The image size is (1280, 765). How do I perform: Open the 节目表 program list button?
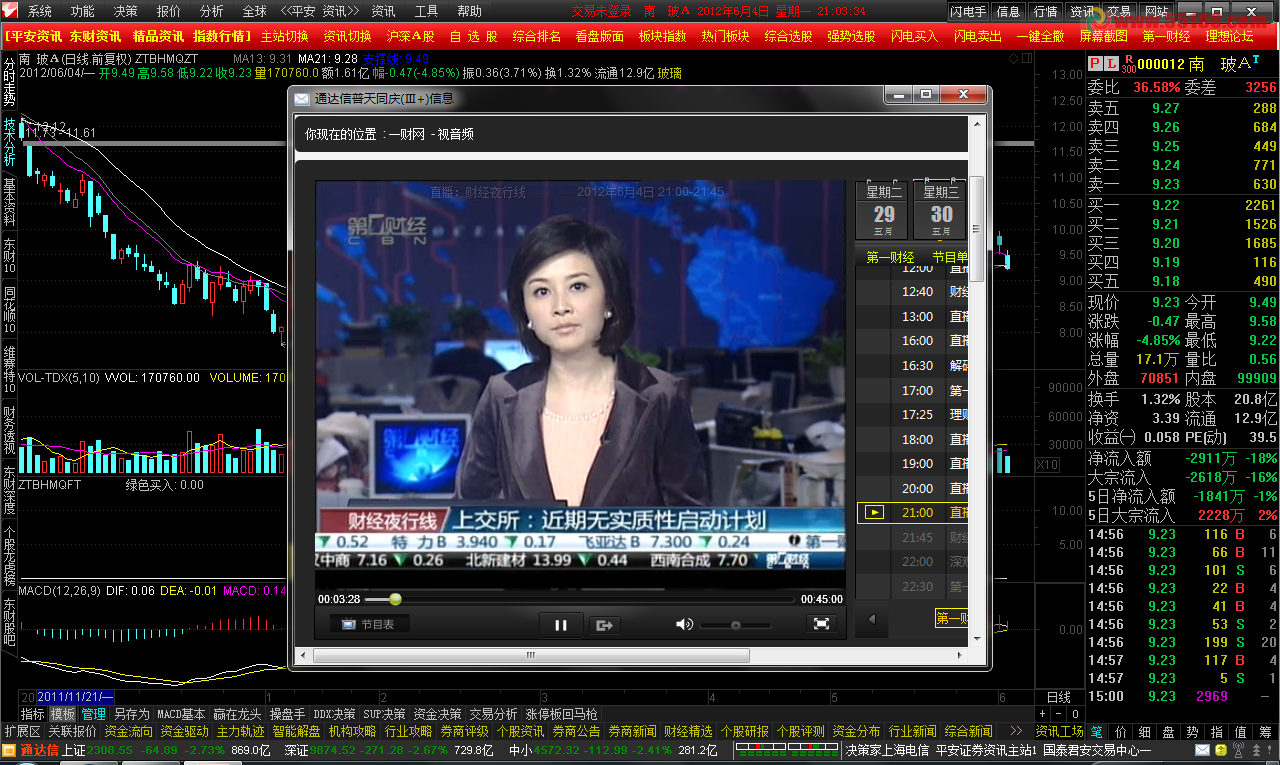click(x=368, y=624)
